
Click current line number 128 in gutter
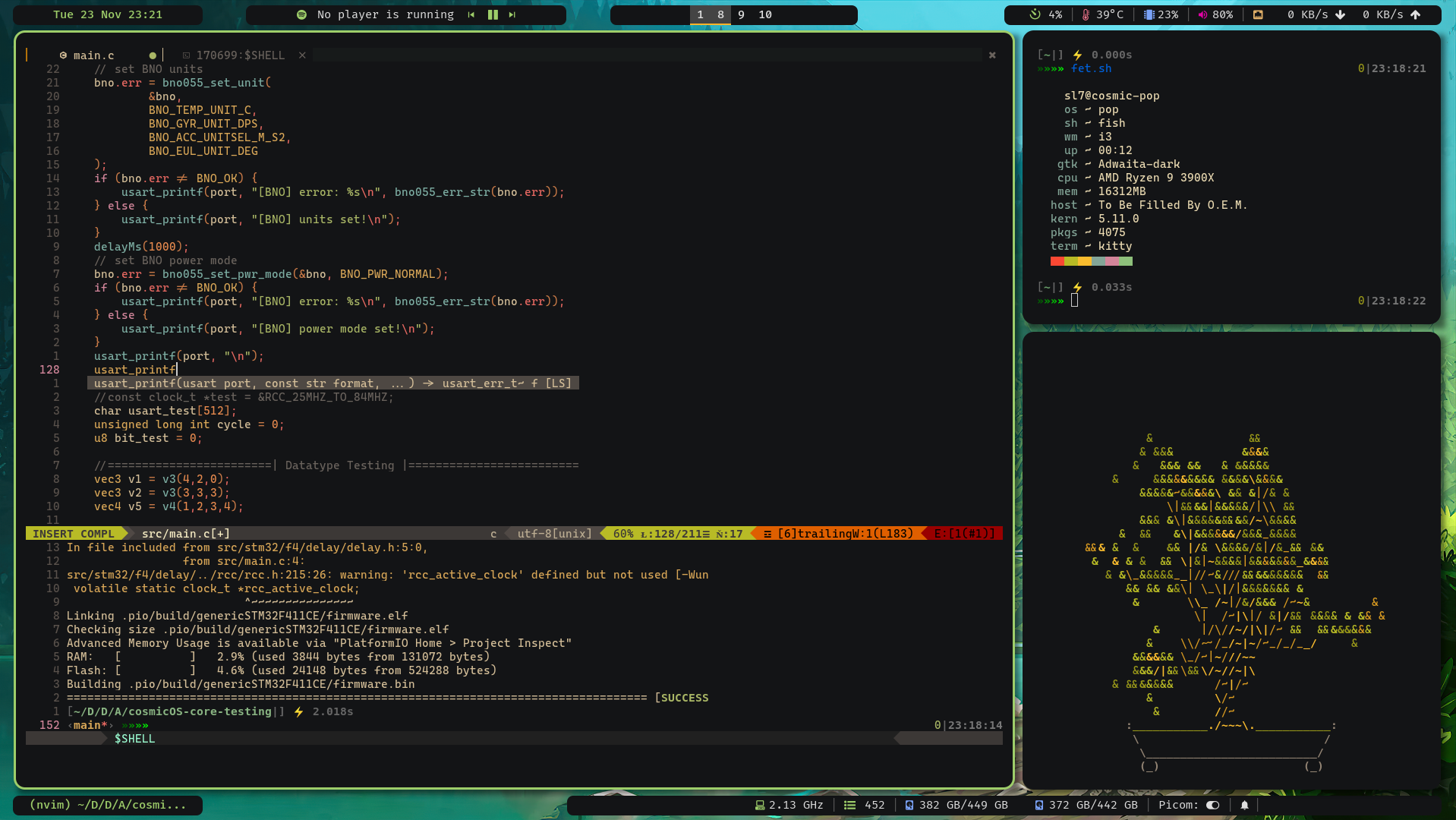(x=49, y=370)
